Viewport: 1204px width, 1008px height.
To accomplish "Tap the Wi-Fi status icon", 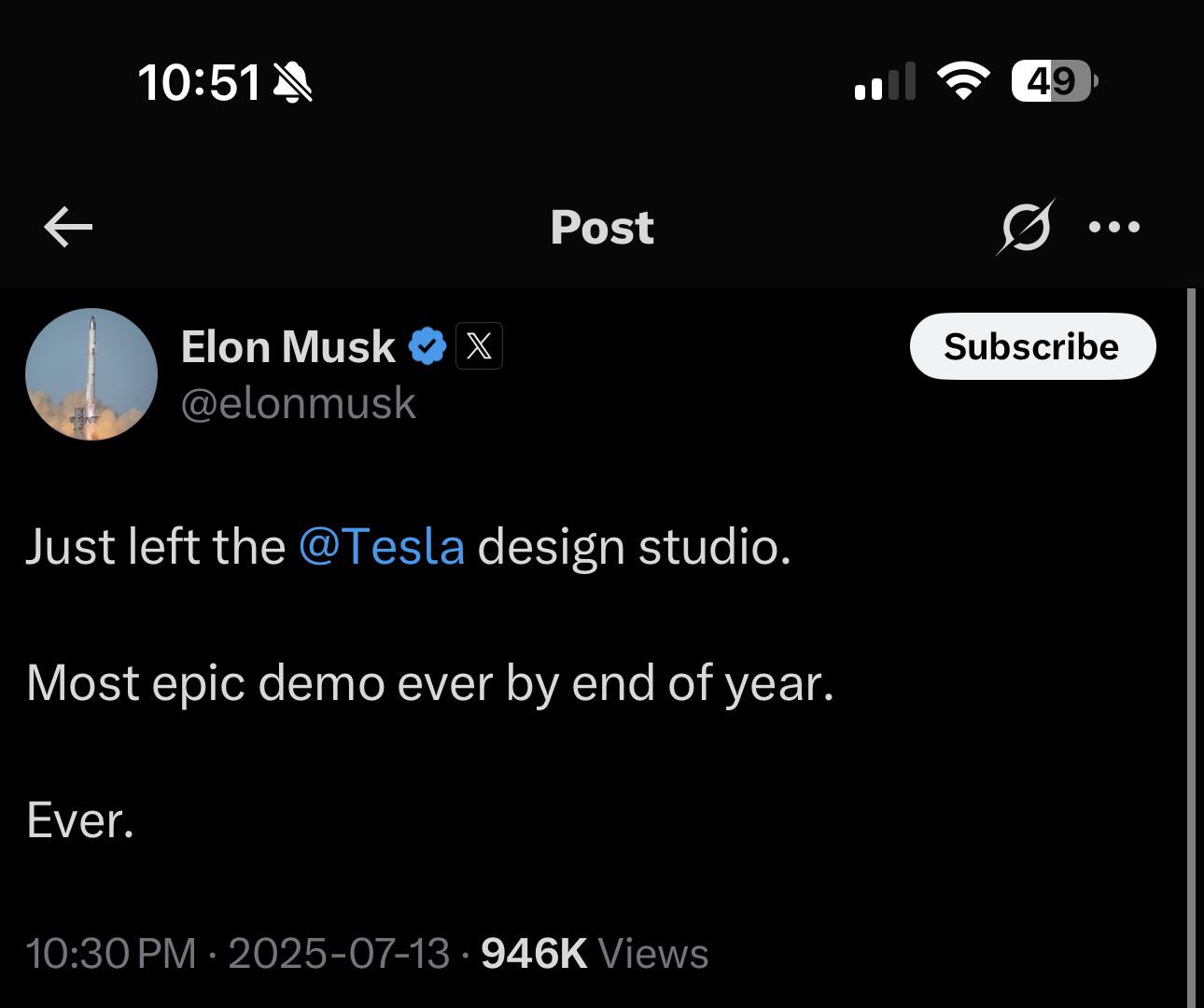I will point(963,81).
